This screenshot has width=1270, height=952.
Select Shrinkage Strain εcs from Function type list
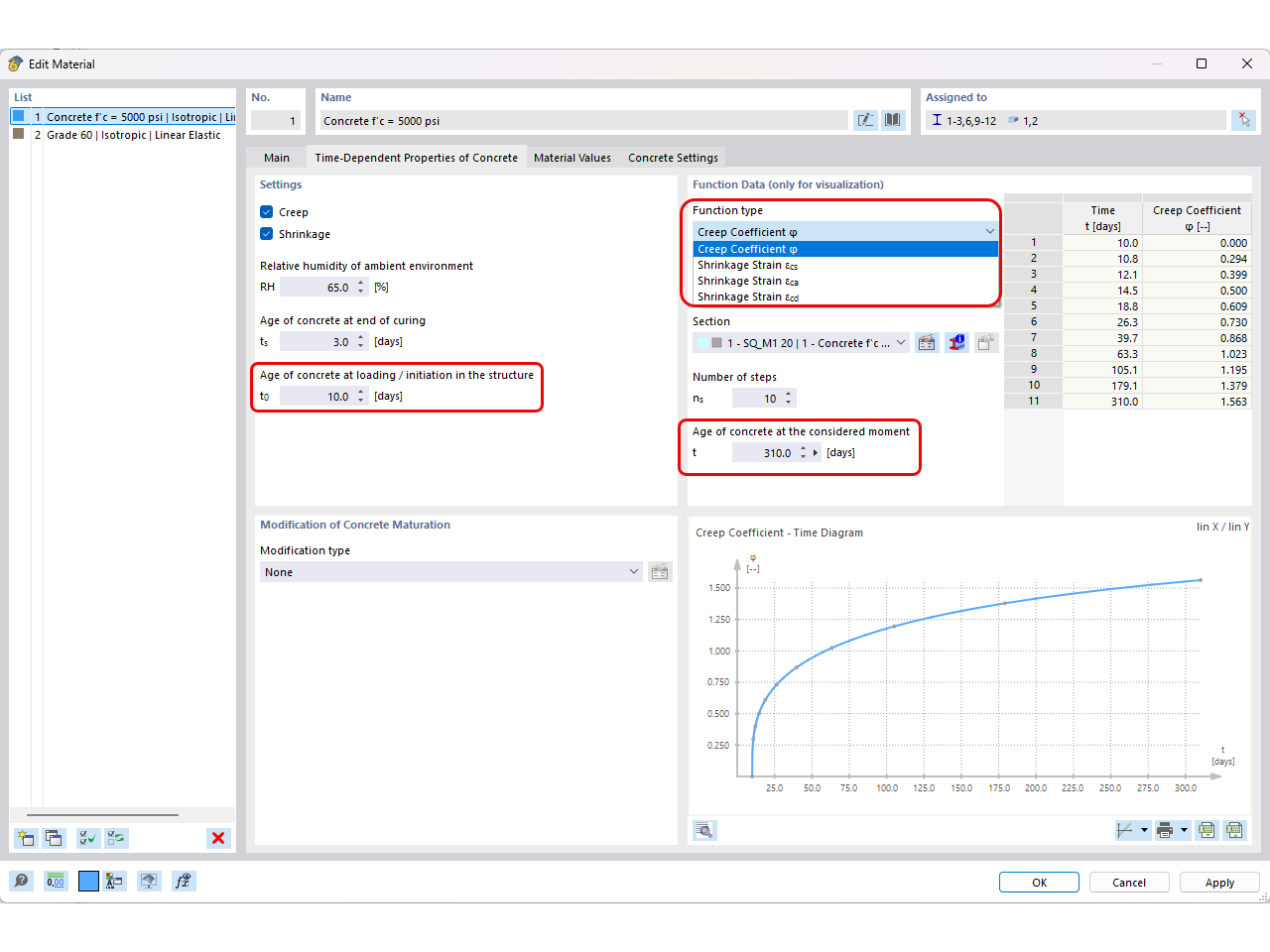(746, 265)
